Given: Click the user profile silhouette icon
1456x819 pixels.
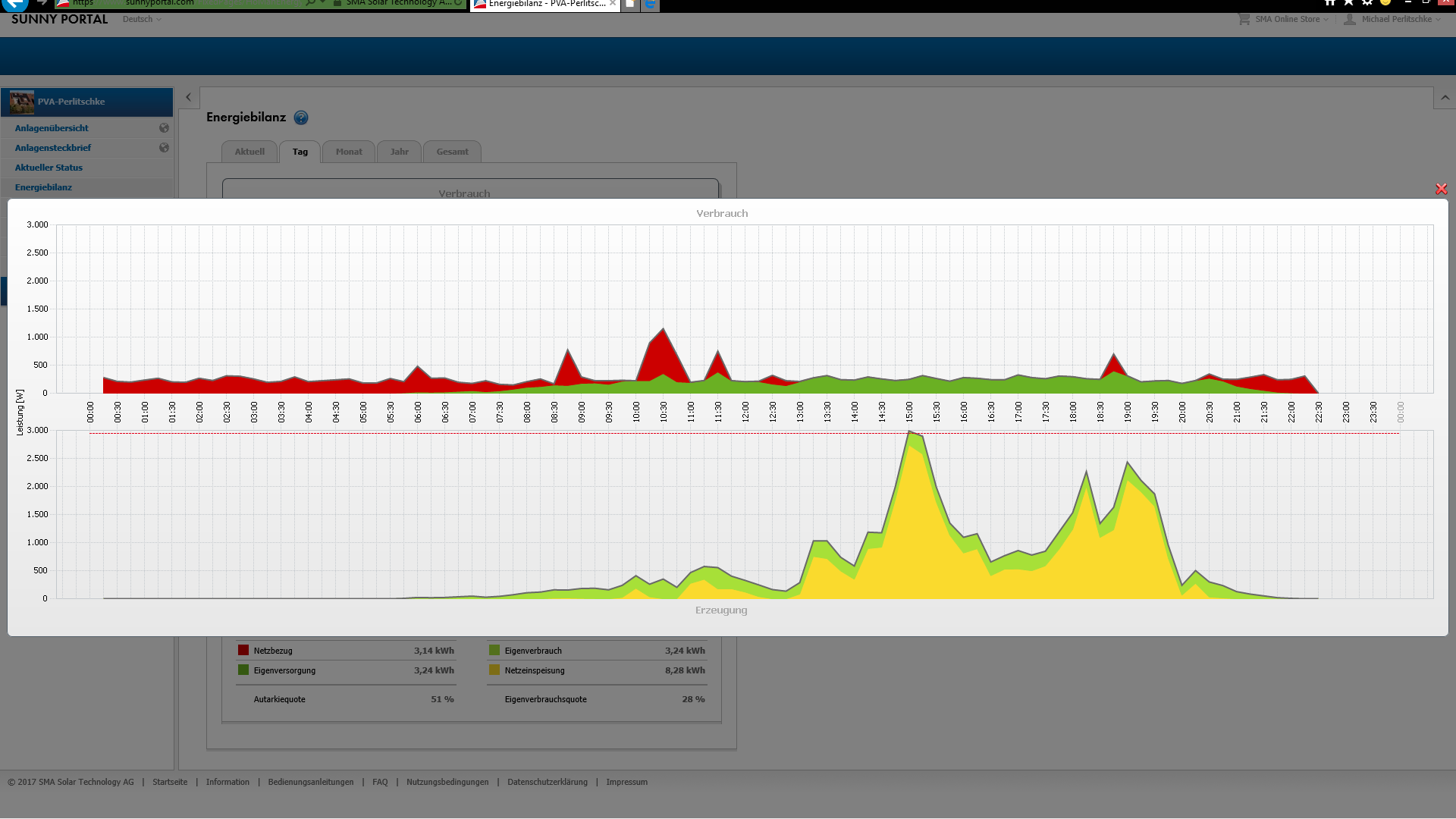Looking at the screenshot, I should (1350, 19).
